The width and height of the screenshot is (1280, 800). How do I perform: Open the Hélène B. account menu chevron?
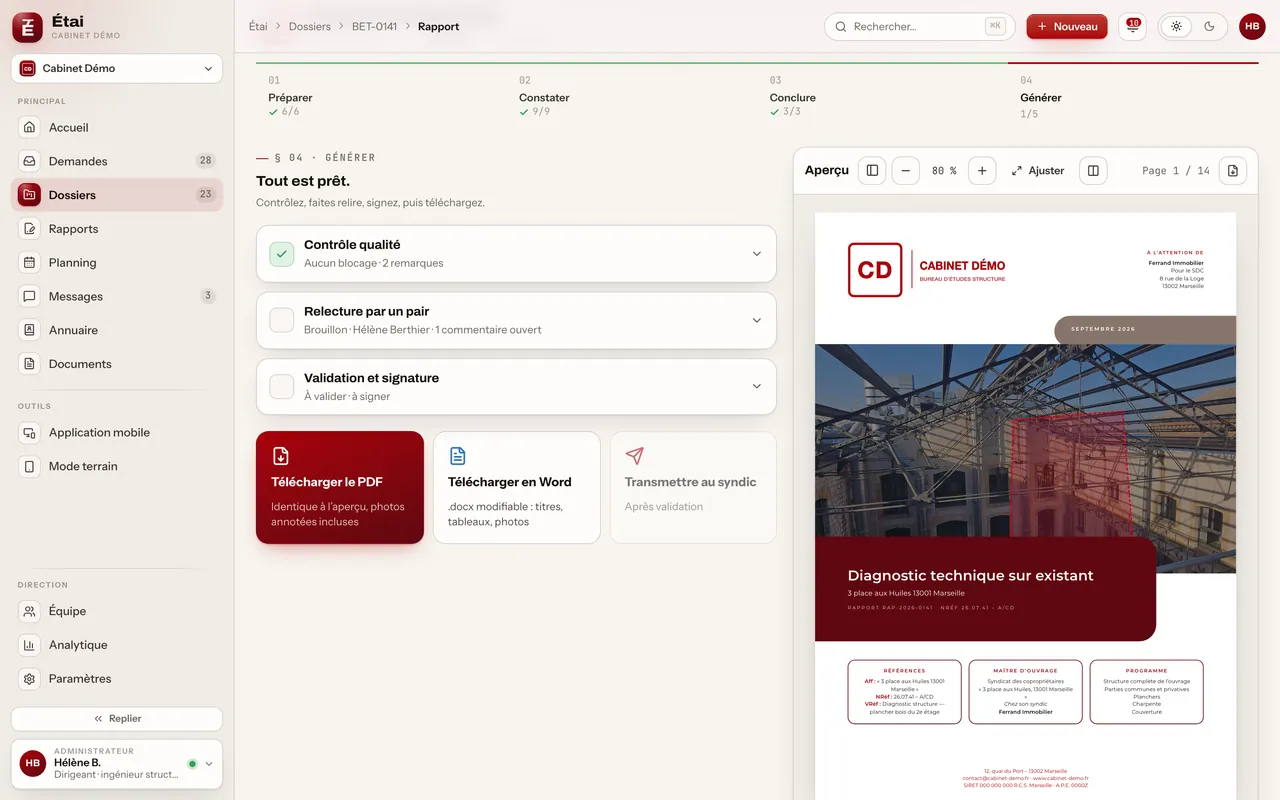(209, 764)
